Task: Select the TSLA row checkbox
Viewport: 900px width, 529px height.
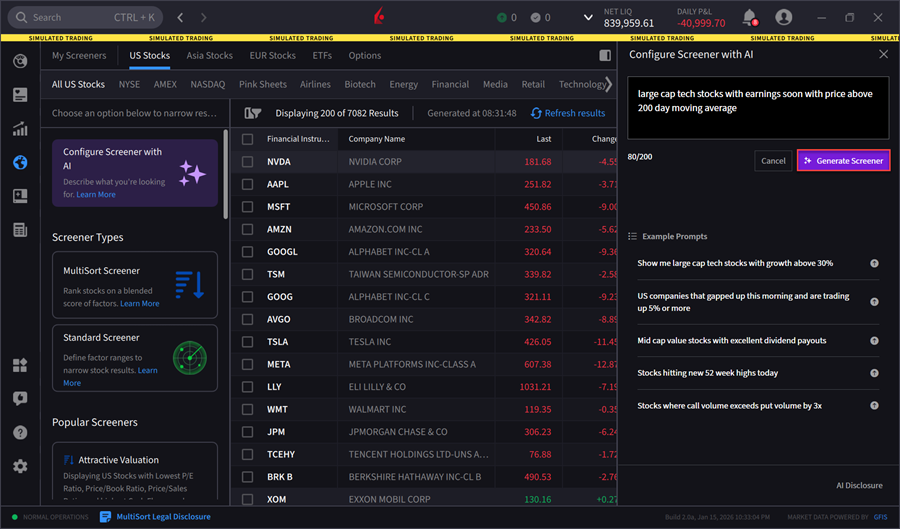Action: pos(247,342)
